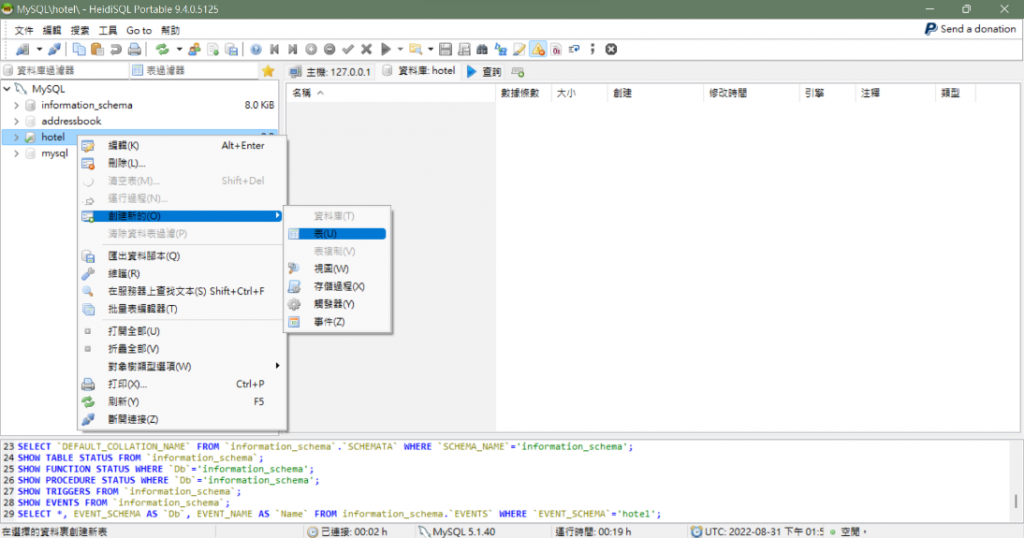Screen dimensions: 1024x538
Task: Select 打開全部(U) in context menu
Action: 182,332
